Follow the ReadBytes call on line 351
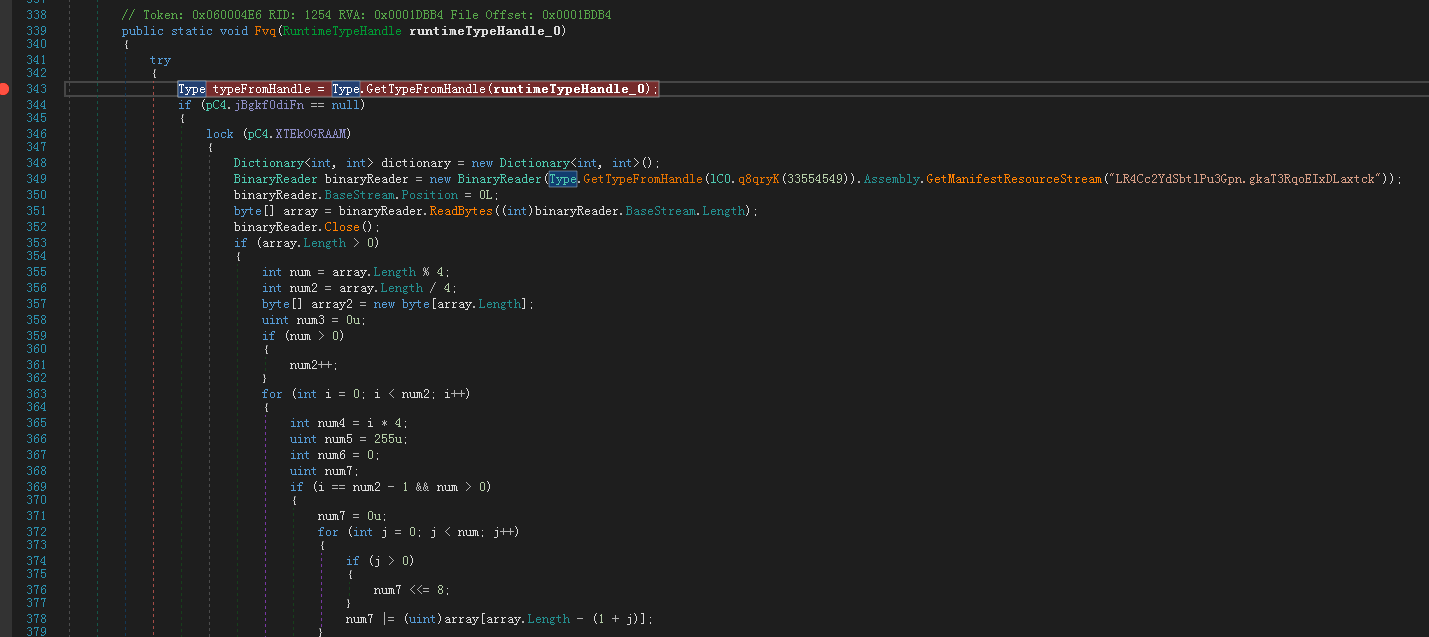The image size is (1429, 637). click(461, 211)
